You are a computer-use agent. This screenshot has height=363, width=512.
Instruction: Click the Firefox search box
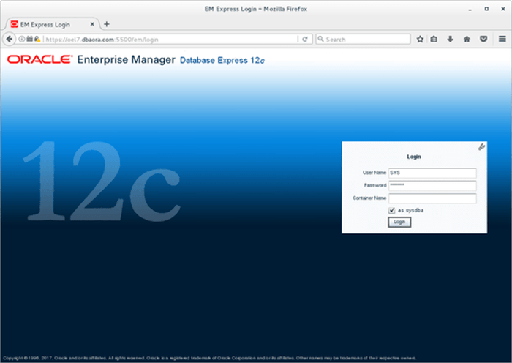pos(363,39)
